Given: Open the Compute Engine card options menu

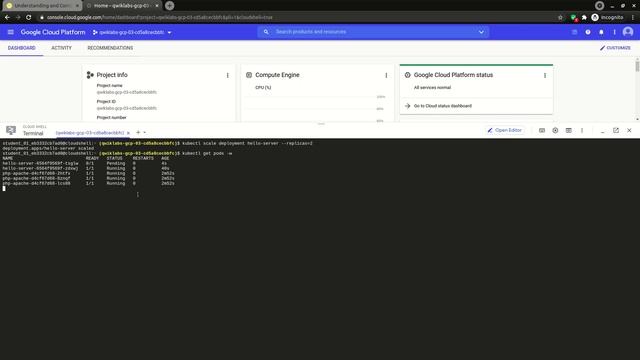Looking at the screenshot, I should (x=386, y=75).
